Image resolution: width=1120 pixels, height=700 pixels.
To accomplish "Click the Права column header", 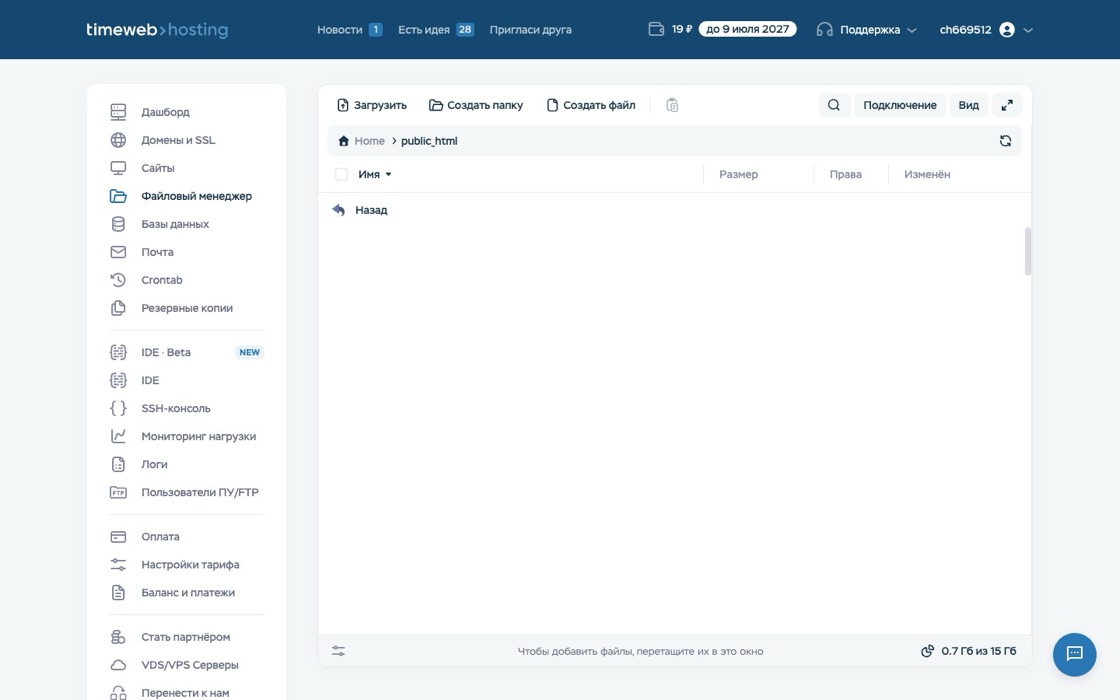I will pos(846,174).
